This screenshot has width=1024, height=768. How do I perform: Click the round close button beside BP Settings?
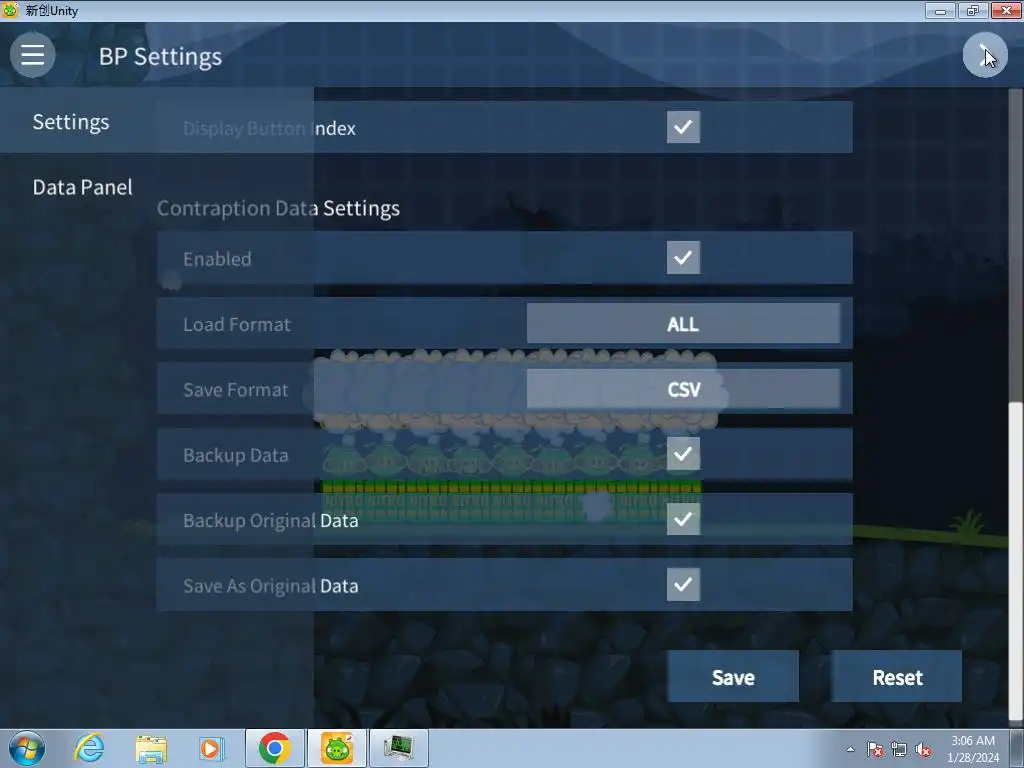point(985,55)
